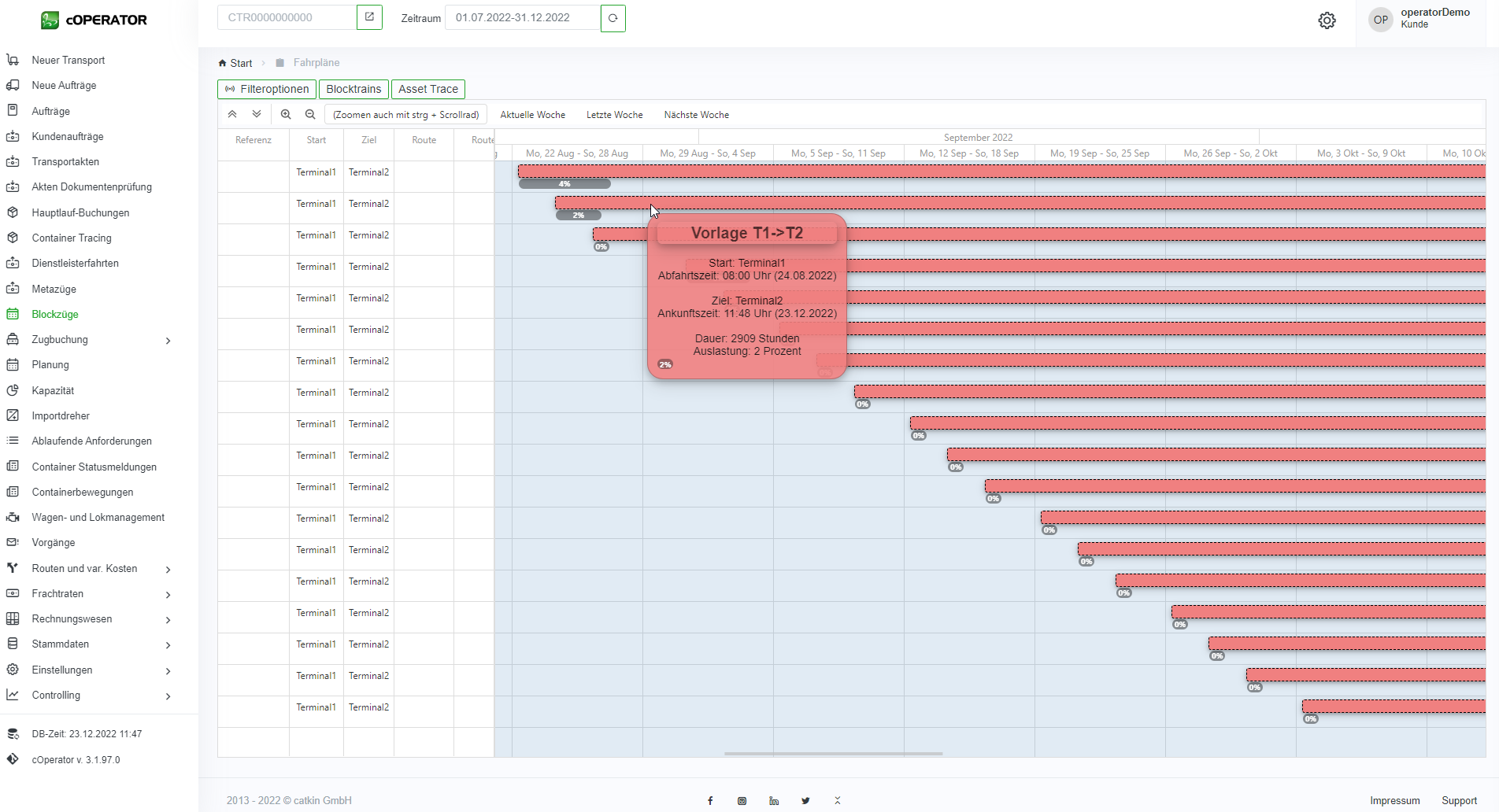Screen dimensions: 1499x812
Task: Click the refresh icon beside Zeitraum field
Action: [613, 18]
